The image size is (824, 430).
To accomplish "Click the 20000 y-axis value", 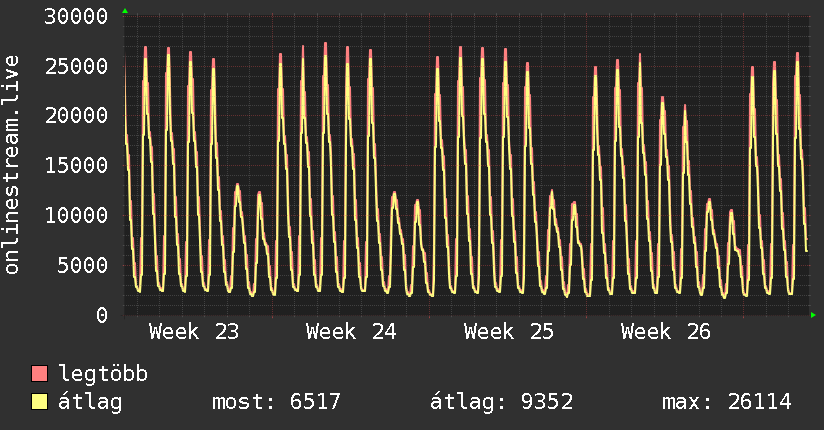I will [76, 116].
